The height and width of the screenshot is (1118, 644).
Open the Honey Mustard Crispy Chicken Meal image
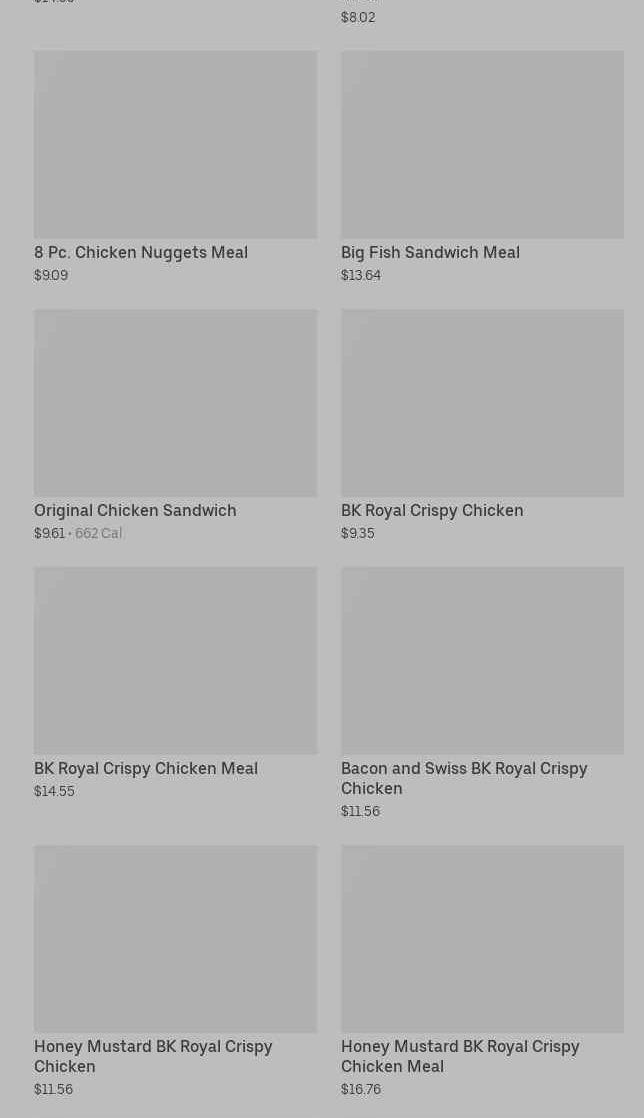tap(482, 939)
